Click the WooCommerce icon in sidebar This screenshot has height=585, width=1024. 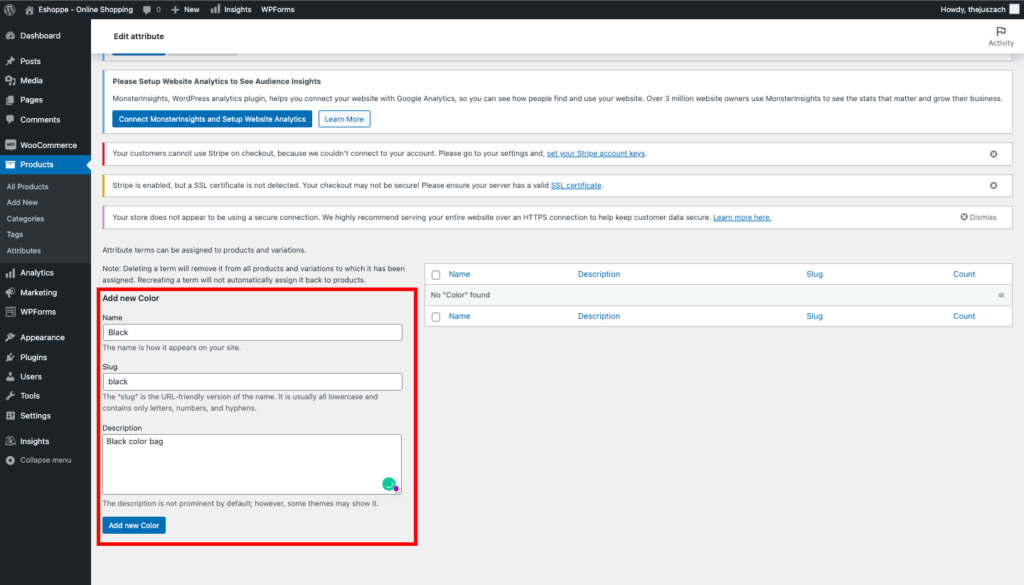coord(10,145)
